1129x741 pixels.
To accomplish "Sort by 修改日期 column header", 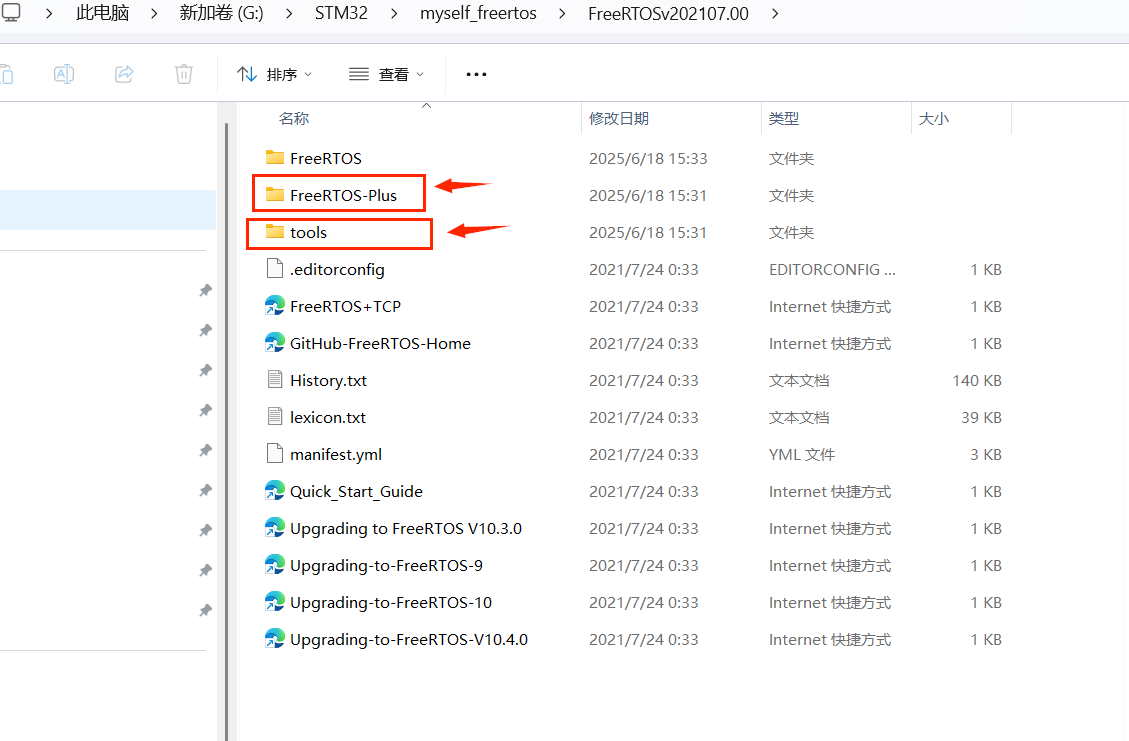I will 619,118.
